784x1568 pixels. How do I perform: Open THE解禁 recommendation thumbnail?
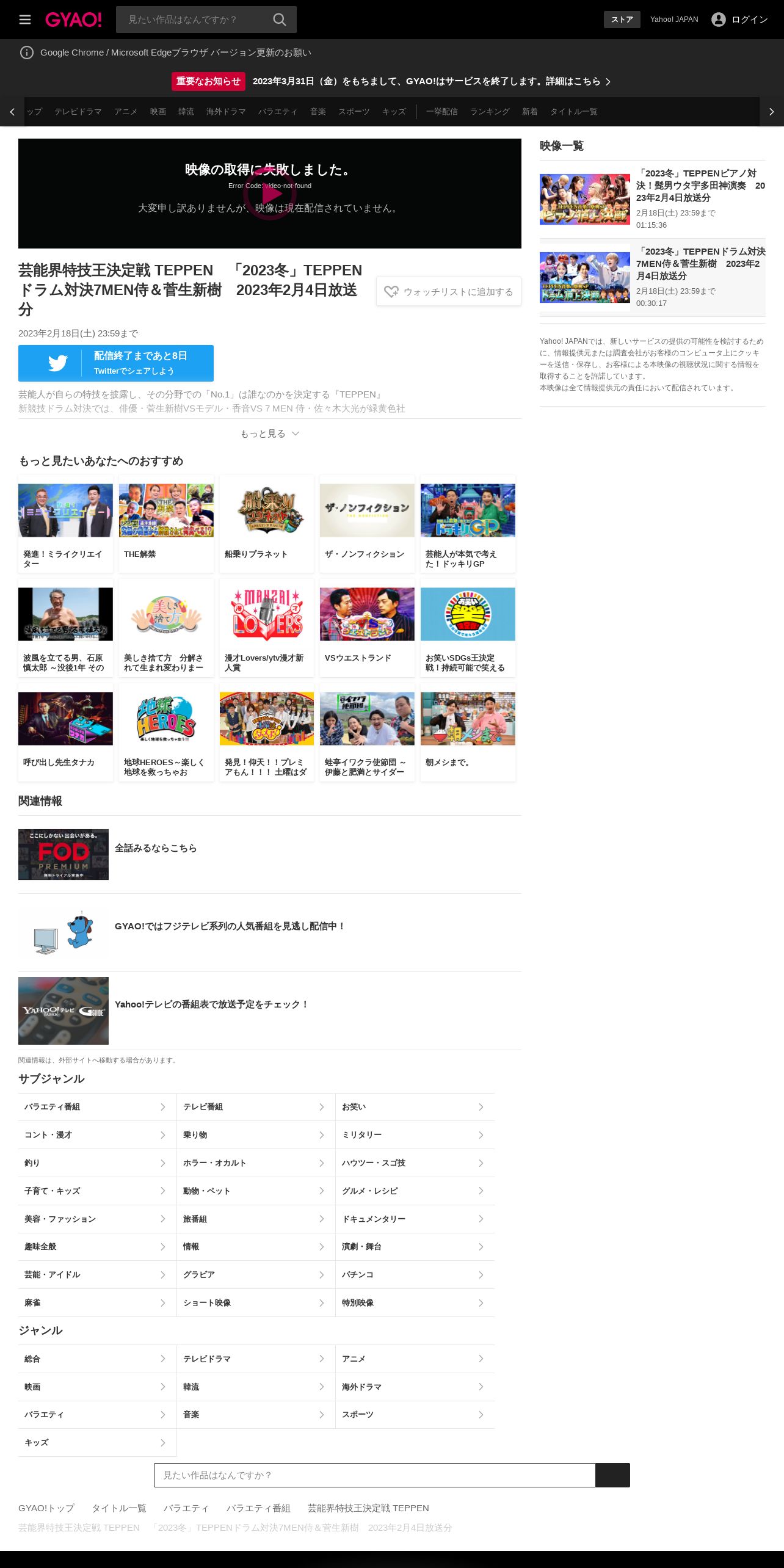166,510
